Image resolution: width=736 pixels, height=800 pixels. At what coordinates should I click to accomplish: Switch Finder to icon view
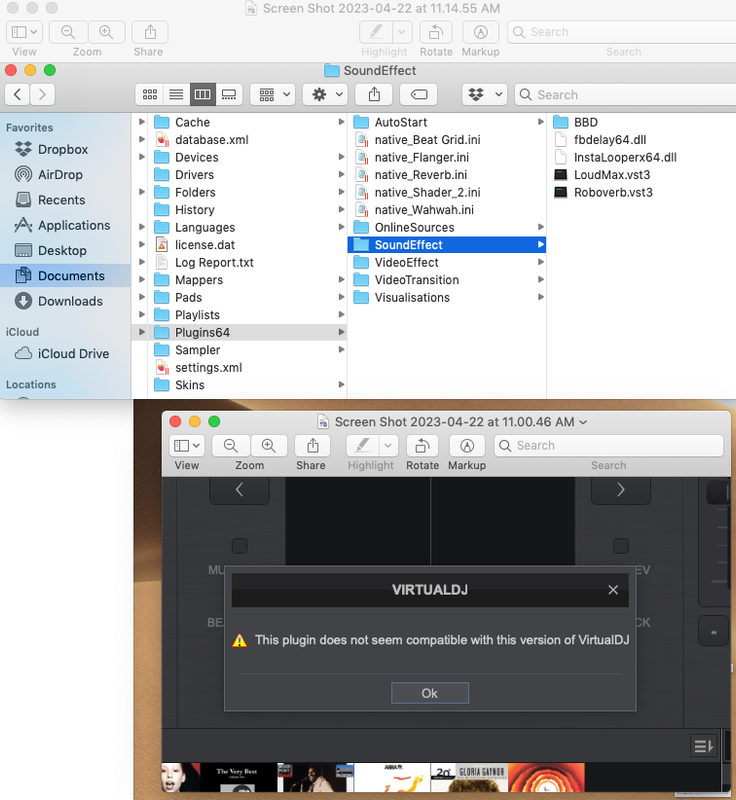(149, 94)
